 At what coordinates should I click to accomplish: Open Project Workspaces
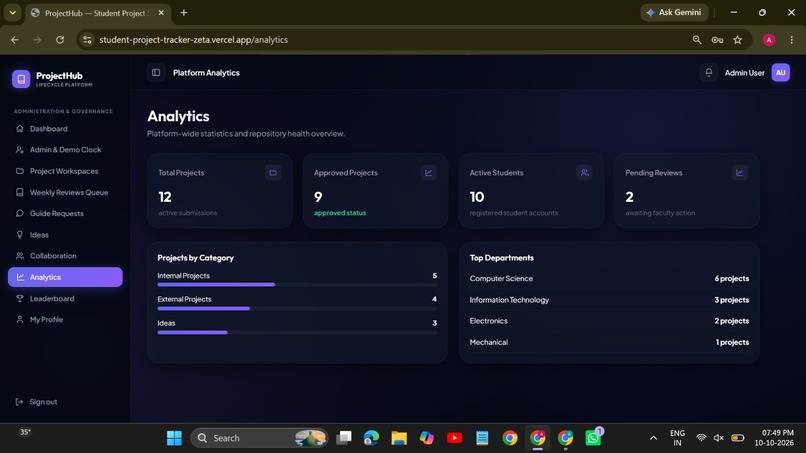65,171
